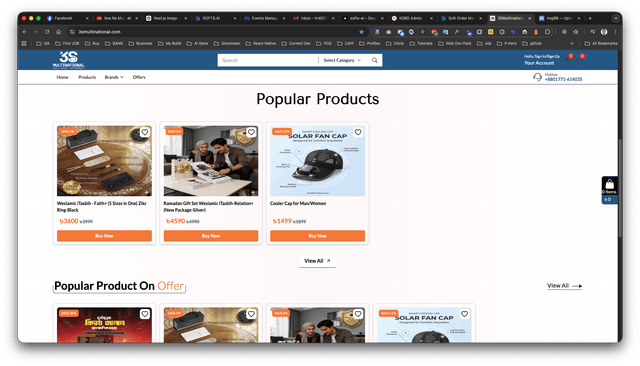This screenshot has width=640, height=366.
Task: Call the hotline number +8801771-654035
Action: tap(563, 79)
